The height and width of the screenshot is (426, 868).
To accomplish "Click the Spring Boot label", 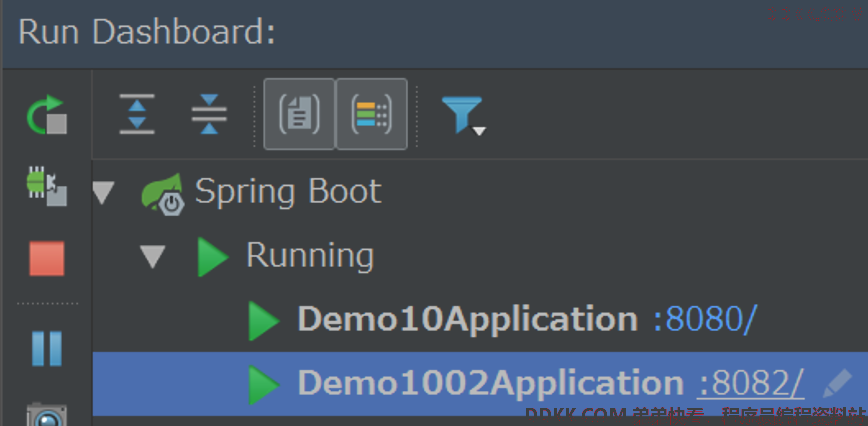I will click(x=288, y=192).
